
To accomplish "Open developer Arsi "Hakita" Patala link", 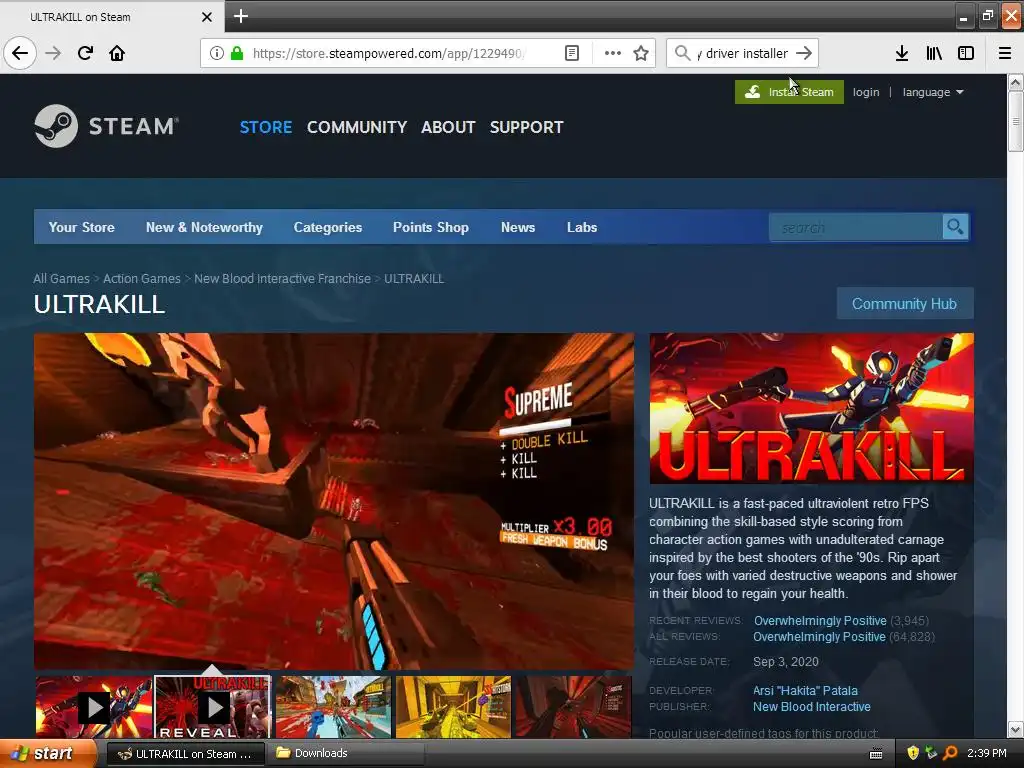I will (x=805, y=691).
